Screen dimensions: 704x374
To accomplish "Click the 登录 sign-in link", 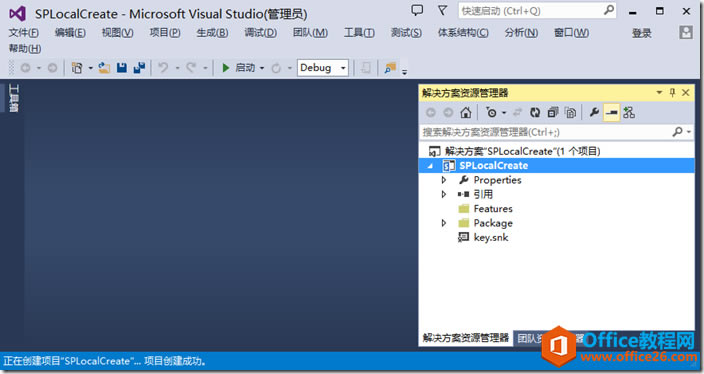I will pyautogui.click(x=642, y=33).
